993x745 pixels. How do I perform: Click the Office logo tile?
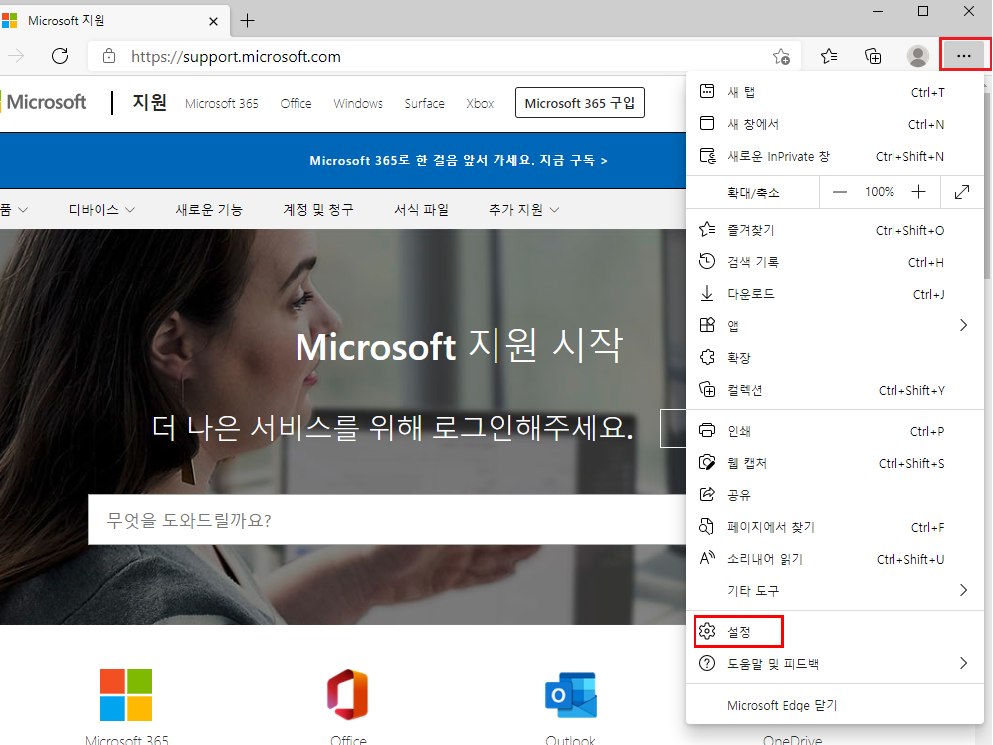click(x=348, y=694)
